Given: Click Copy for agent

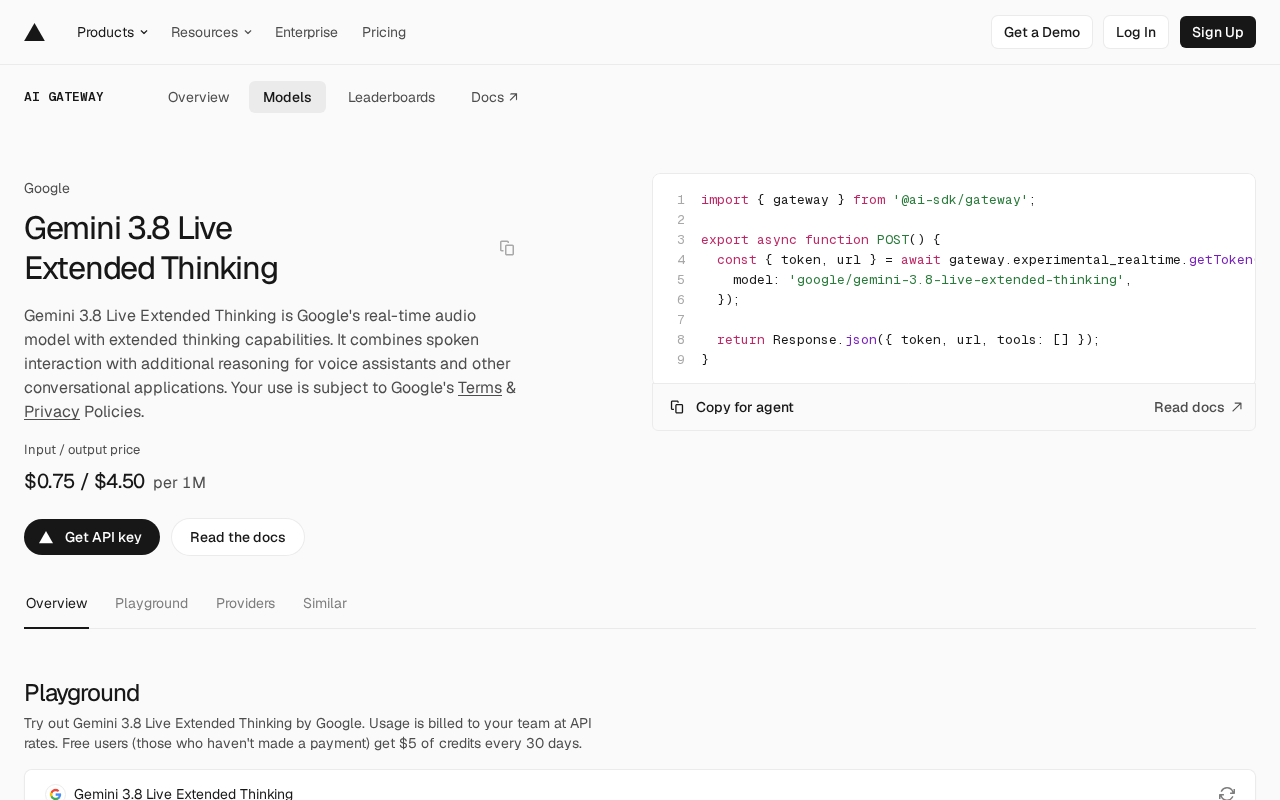Looking at the screenshot, I should [732, 407].
